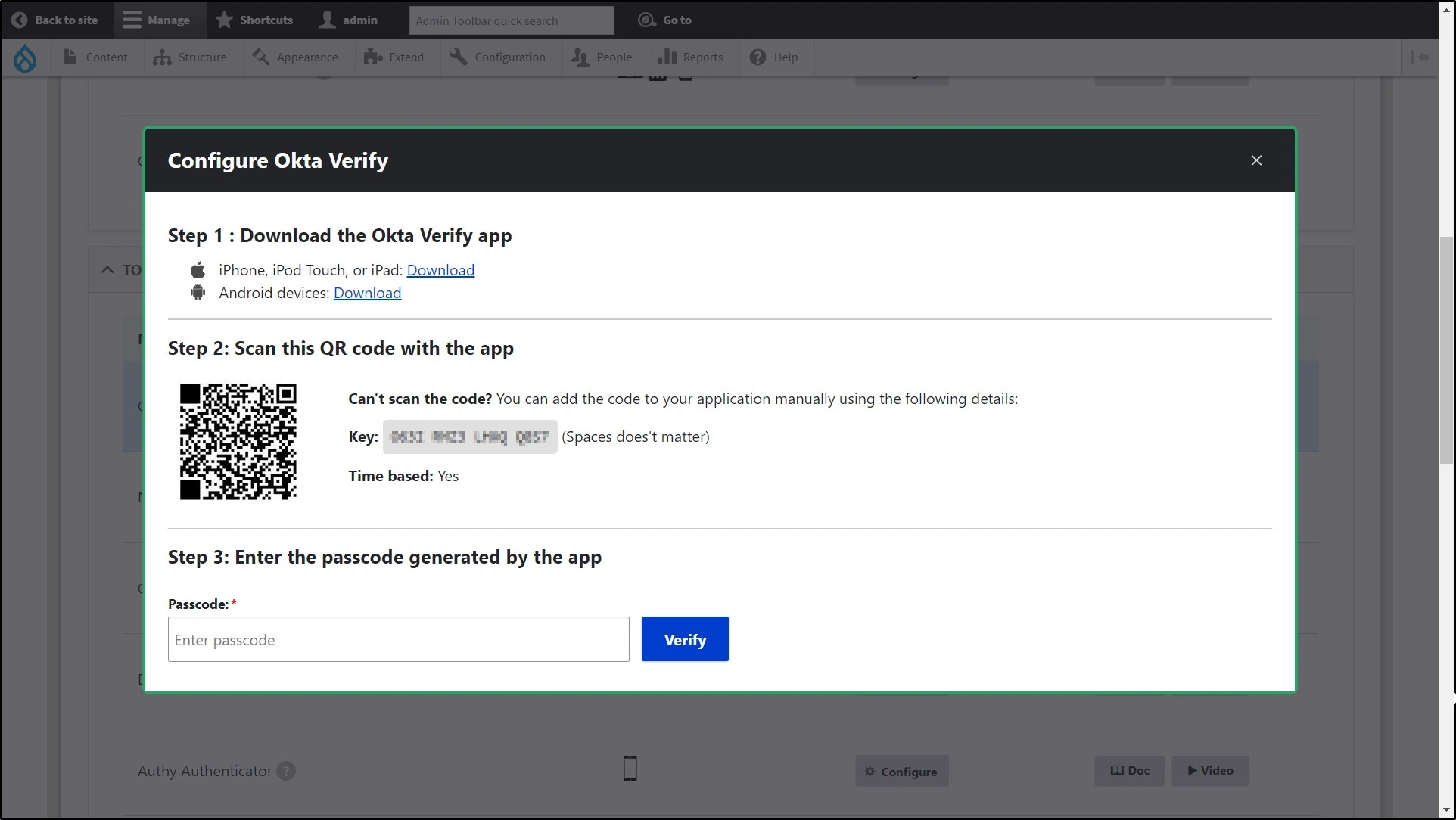Image resolution: width=1456 pixels, height=820 pixels.
Task: Click the Android devices Download link
Action: click(367, 293)
